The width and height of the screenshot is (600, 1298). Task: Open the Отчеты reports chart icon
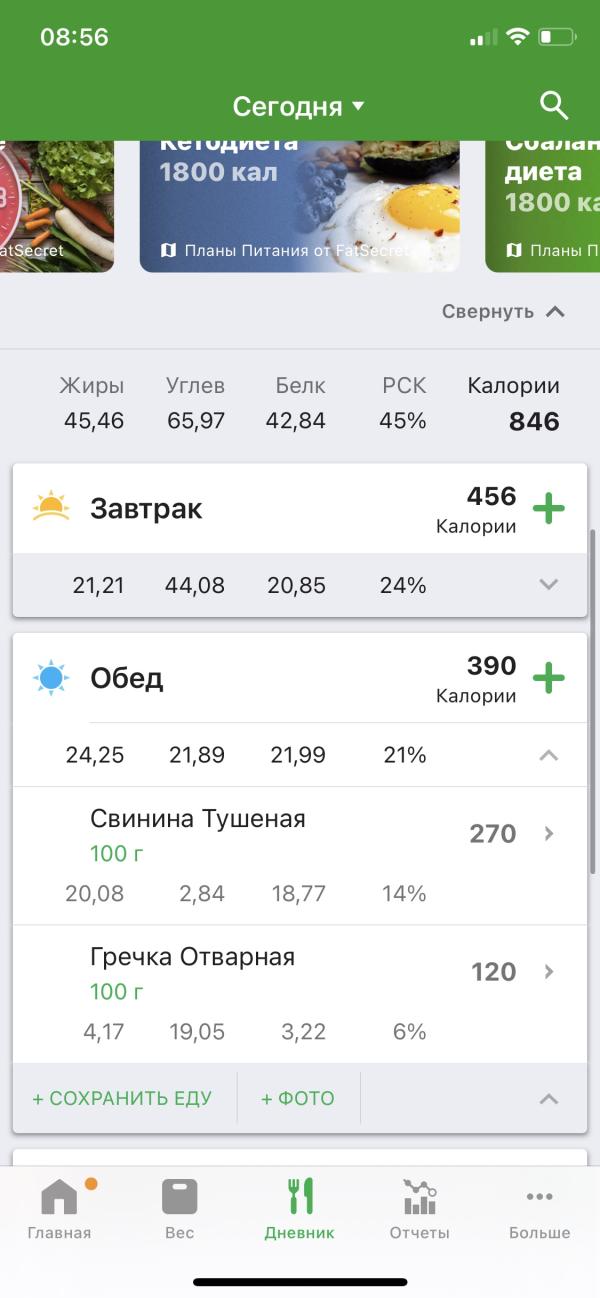[419, 1197]
